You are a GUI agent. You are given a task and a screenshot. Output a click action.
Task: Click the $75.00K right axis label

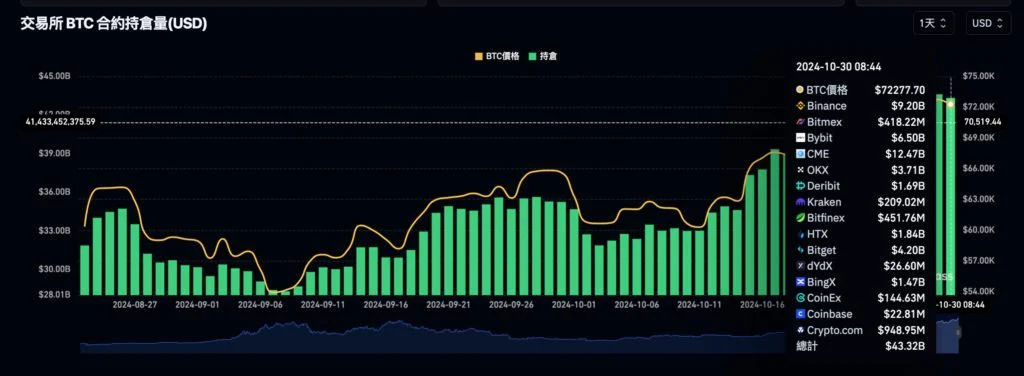[978, 76]
